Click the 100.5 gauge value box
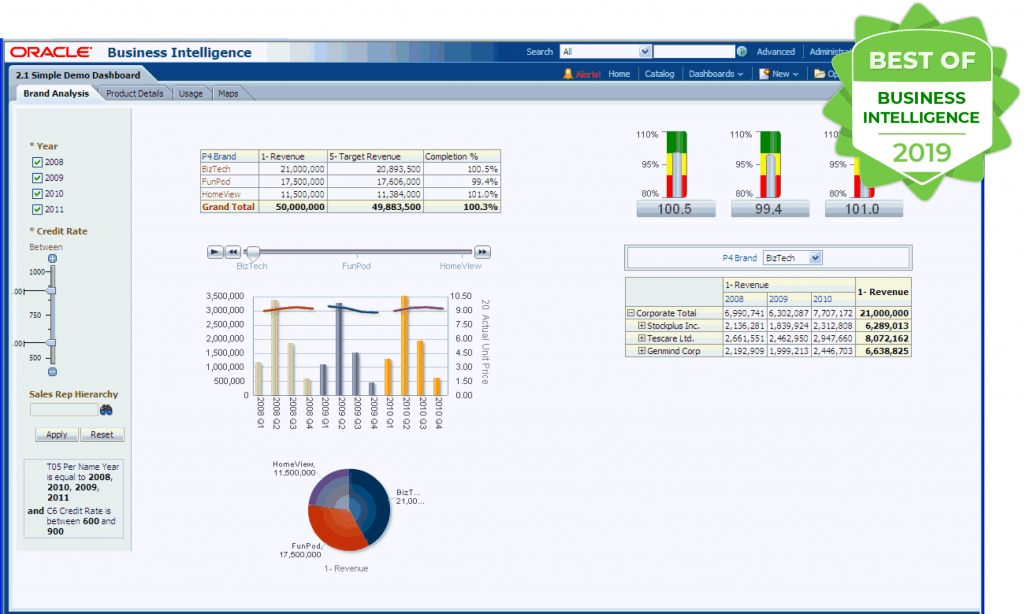Screen dimensions: 1024x614 [676, 209]
